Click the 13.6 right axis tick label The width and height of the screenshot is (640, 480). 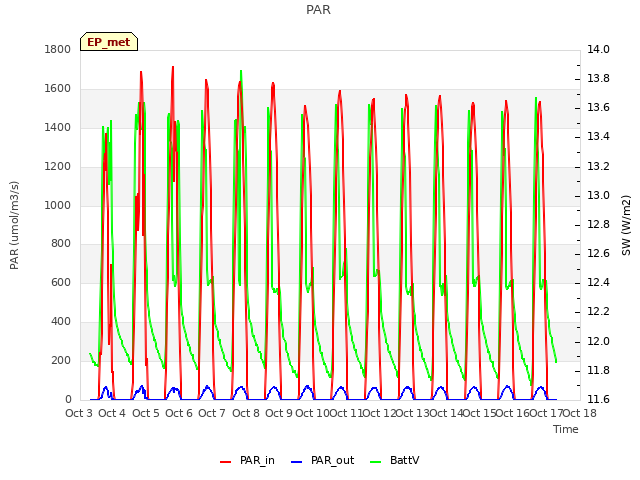pyautogui.click(x=598, y=108)
